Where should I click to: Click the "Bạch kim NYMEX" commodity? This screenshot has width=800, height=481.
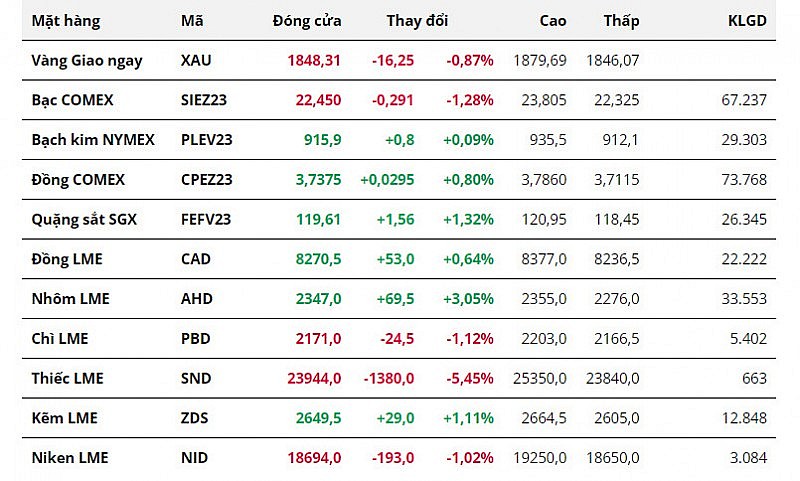(x=93, y=140)
